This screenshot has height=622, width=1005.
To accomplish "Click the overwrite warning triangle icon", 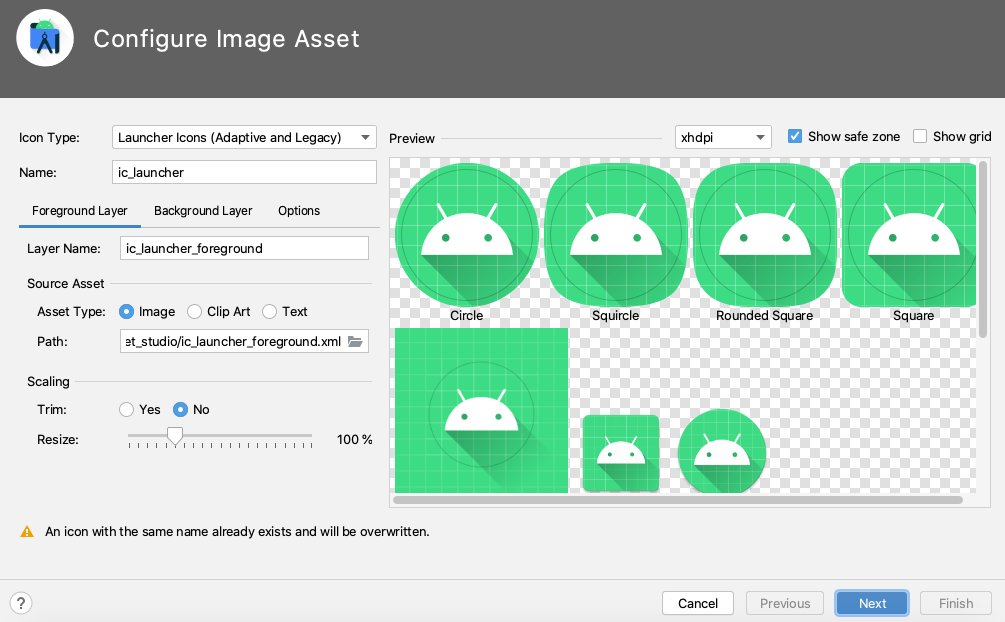I will [x=27, y=532].
